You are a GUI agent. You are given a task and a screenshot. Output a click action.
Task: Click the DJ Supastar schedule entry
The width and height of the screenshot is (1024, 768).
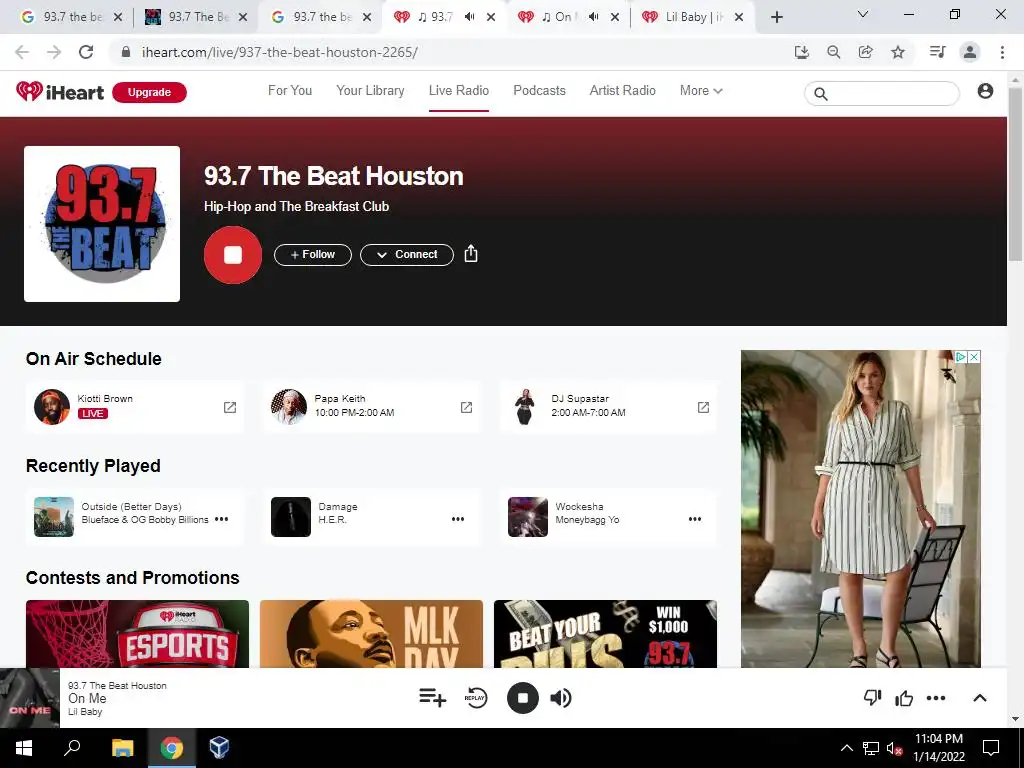(609, 407)
